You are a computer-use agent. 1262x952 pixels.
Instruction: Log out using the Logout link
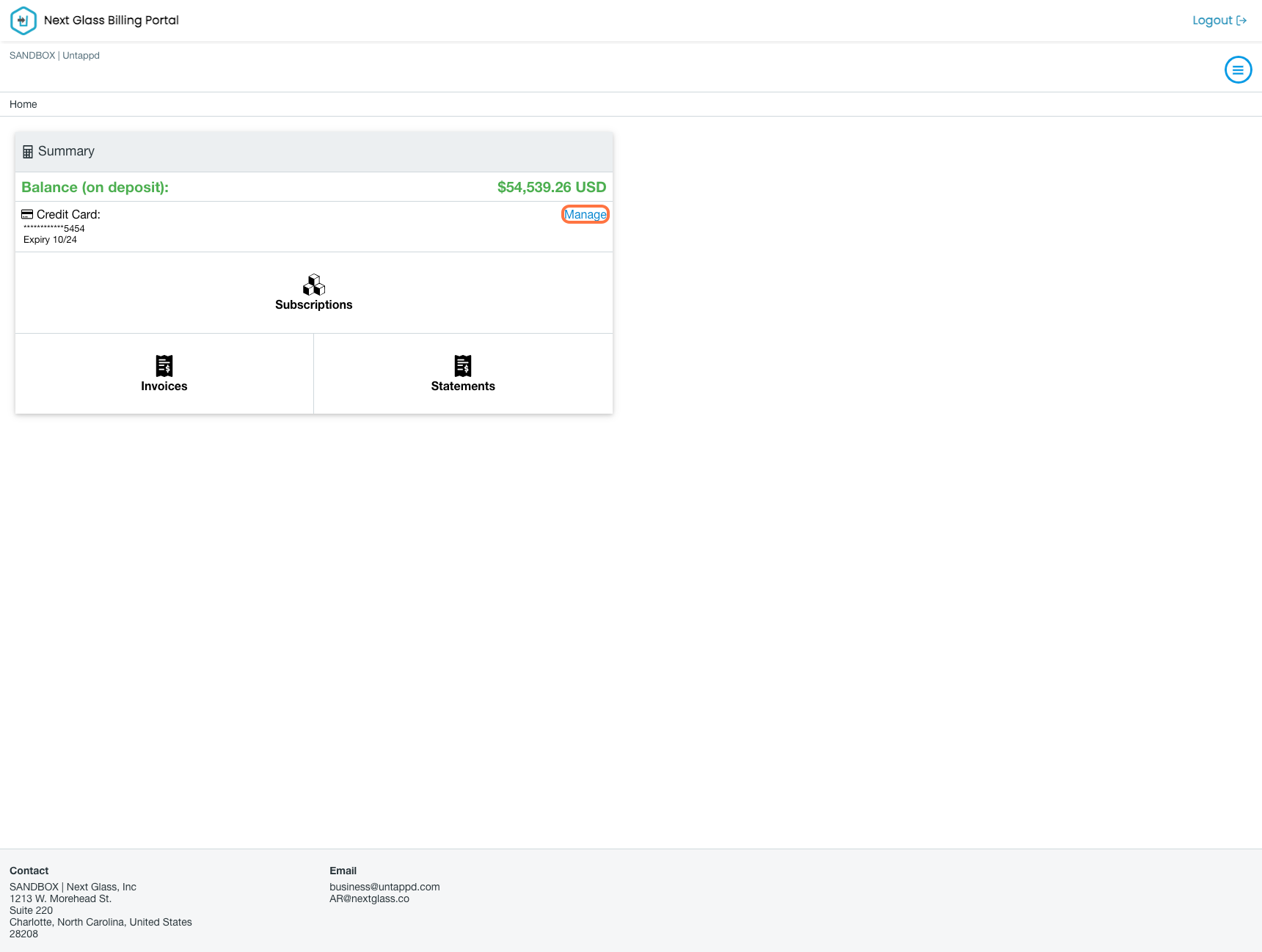pyautogui.click(x=1212, y=21)
